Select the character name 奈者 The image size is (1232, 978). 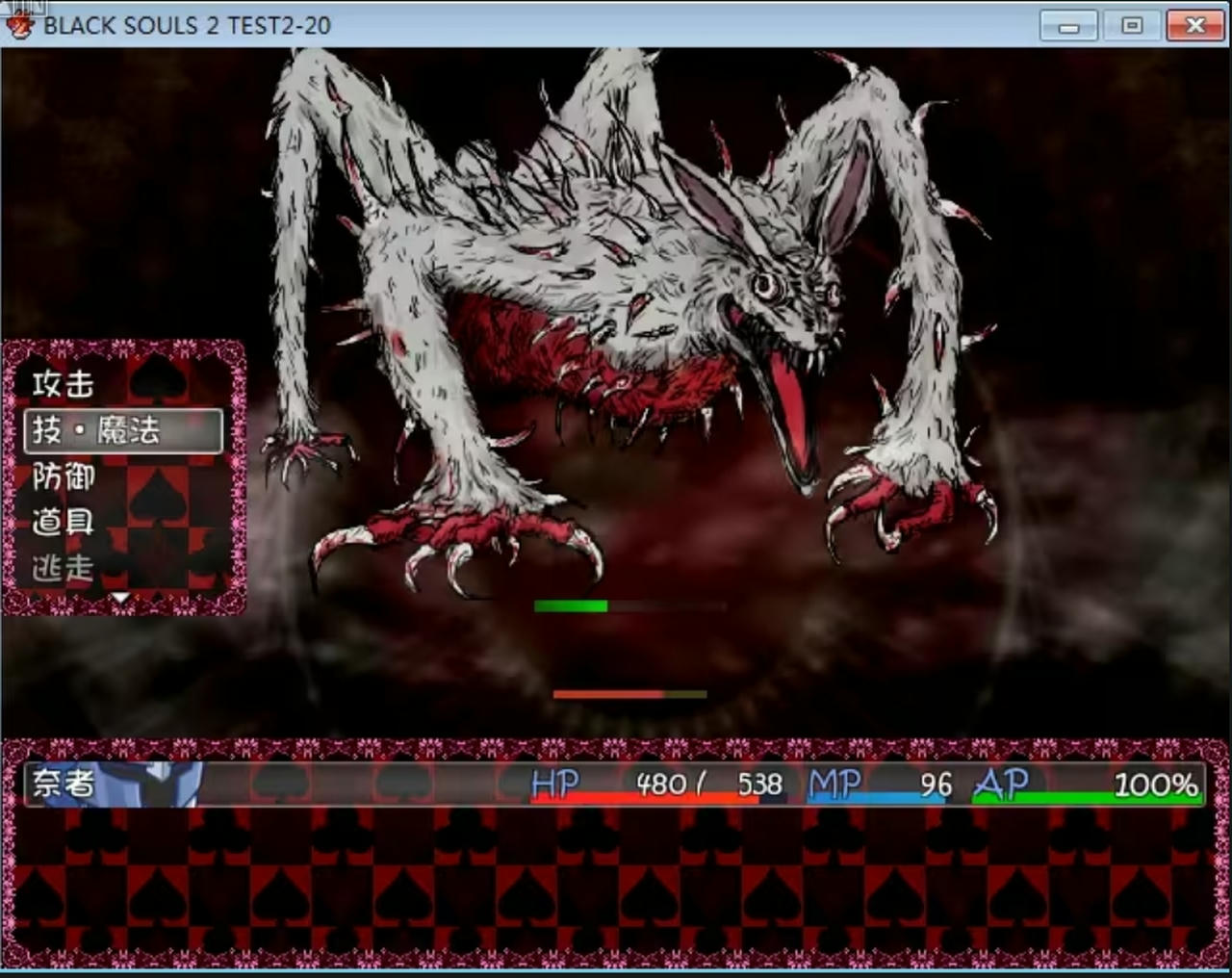pos(64,784)
